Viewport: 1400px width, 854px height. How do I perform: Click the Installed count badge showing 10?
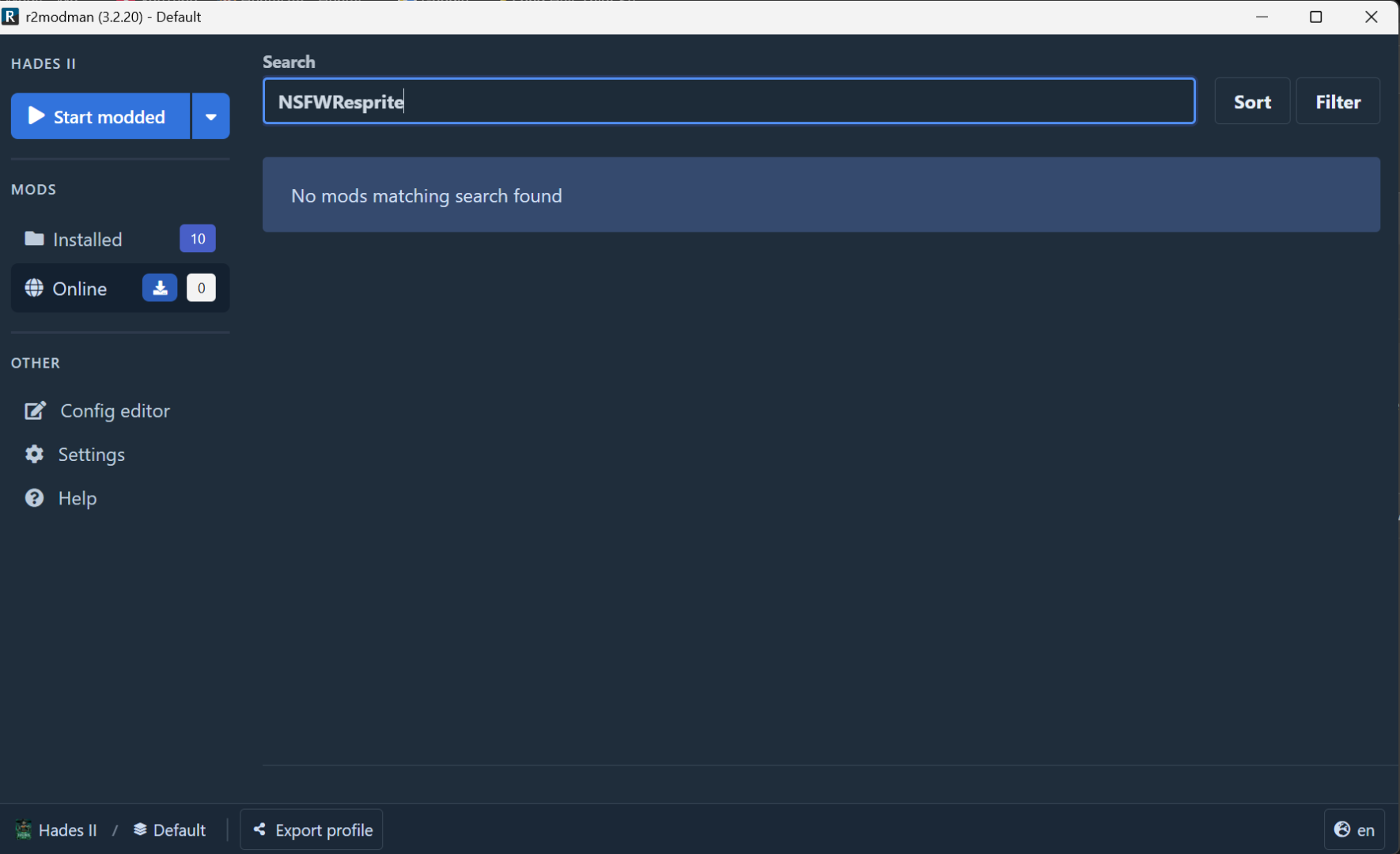198,239
